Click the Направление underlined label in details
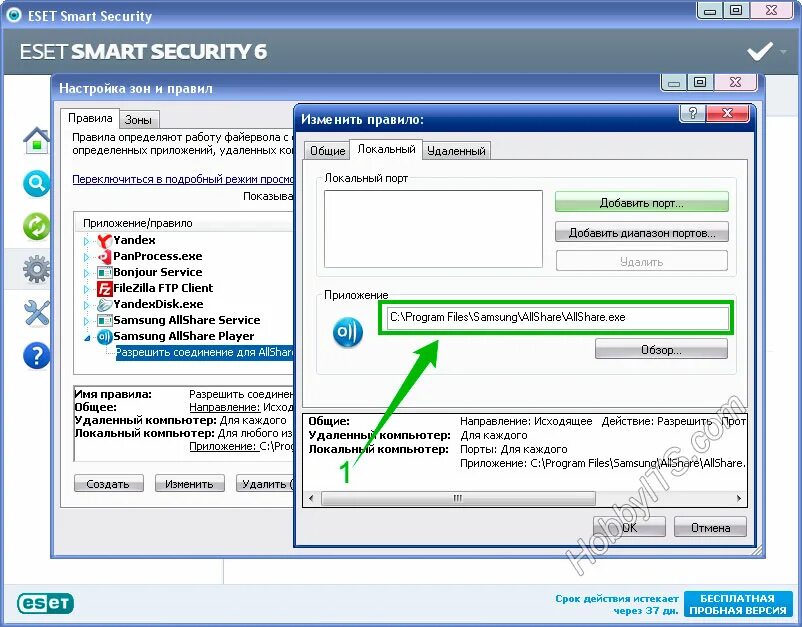The image size is (802, 627). 225,408
